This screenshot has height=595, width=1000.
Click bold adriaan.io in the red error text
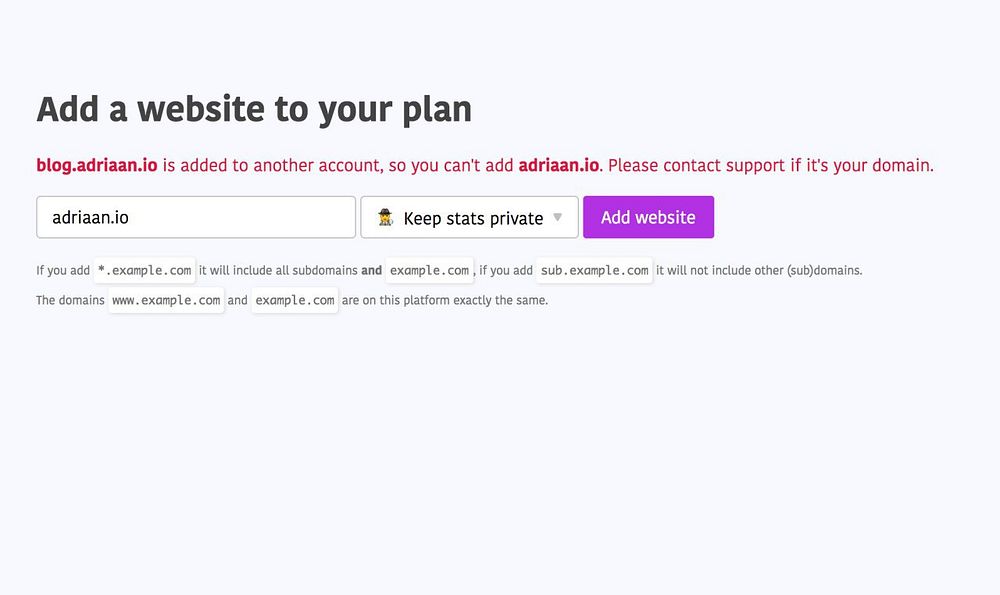point(558,165)
